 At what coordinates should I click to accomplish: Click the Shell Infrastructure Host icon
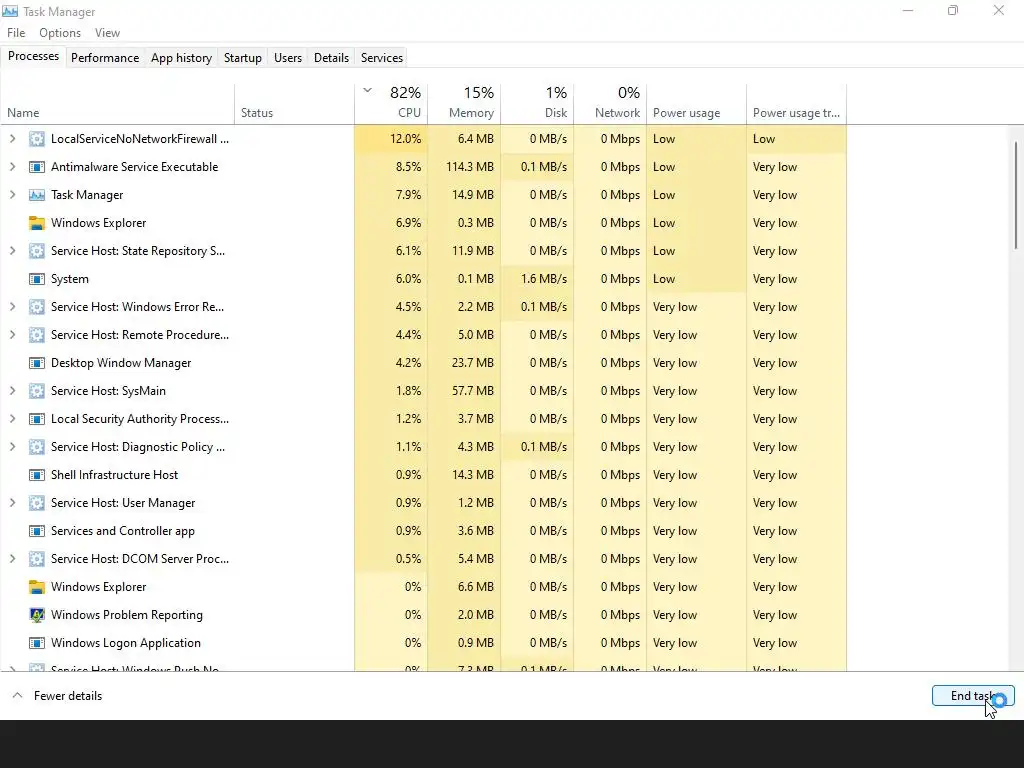pos(37,475)
